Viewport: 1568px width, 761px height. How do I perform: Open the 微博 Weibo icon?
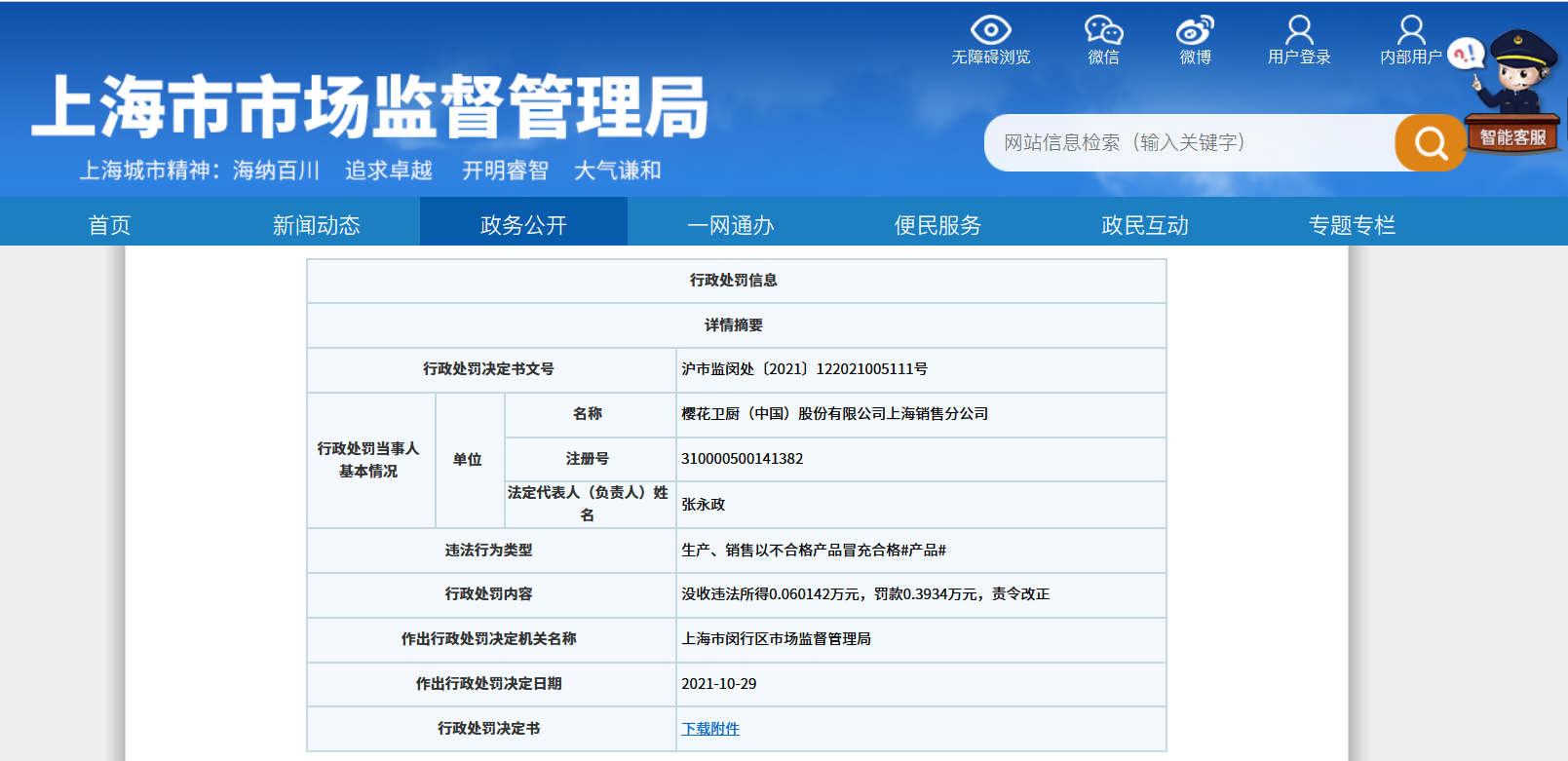1195,29
